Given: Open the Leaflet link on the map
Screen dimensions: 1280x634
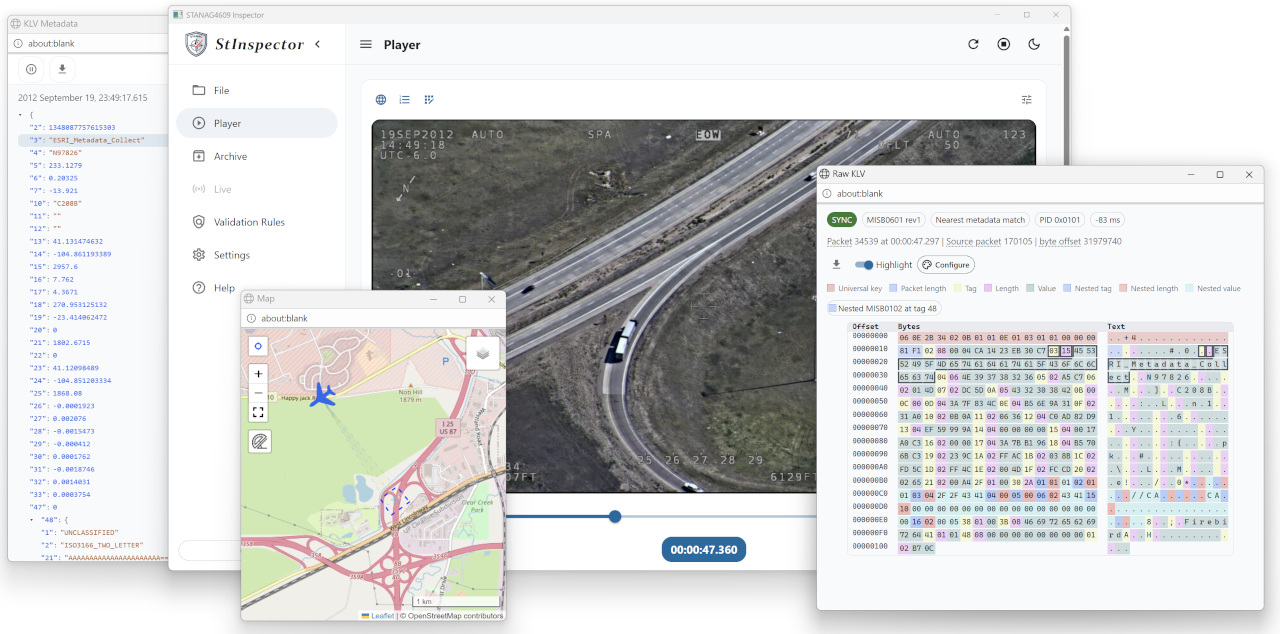Looking at the screenshot, I should 382,616.
